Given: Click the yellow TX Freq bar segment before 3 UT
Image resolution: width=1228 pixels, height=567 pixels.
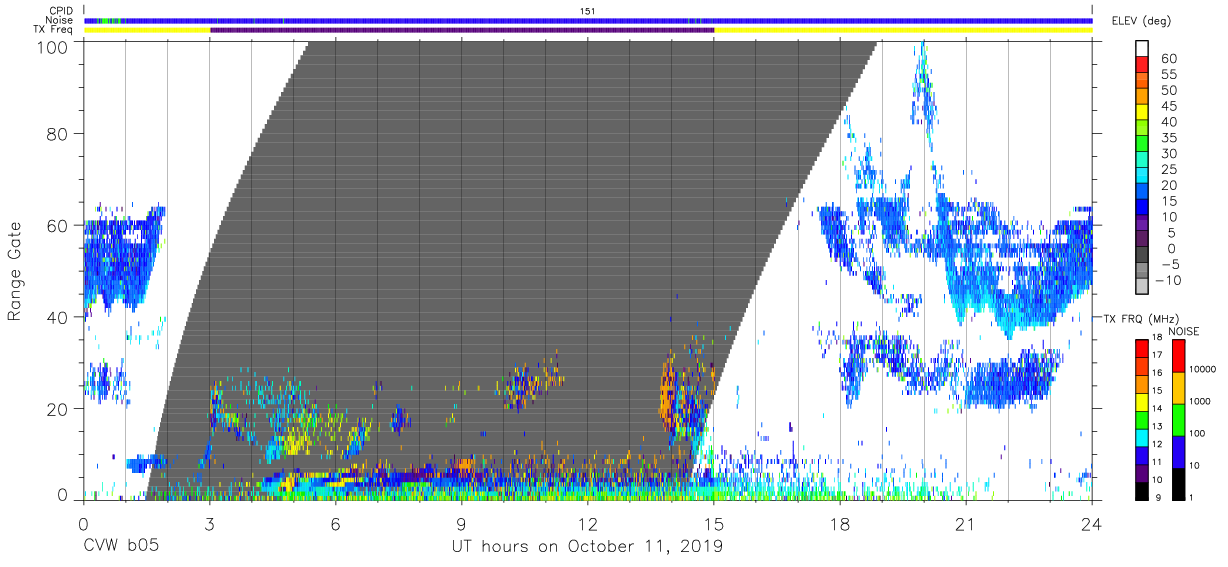Looking at the screenshot, I should tap(147, 30).
